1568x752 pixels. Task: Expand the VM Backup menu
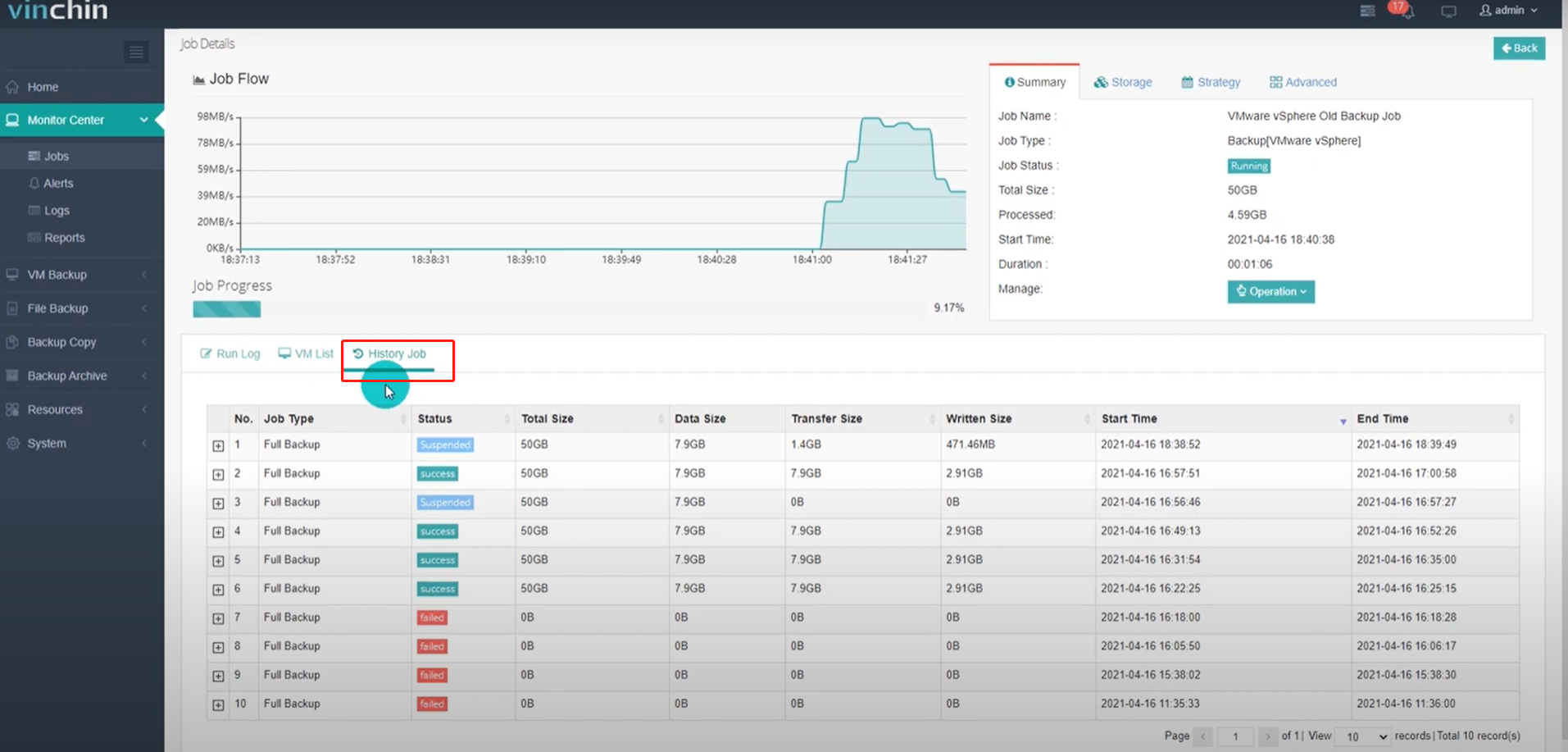[82, 275]
